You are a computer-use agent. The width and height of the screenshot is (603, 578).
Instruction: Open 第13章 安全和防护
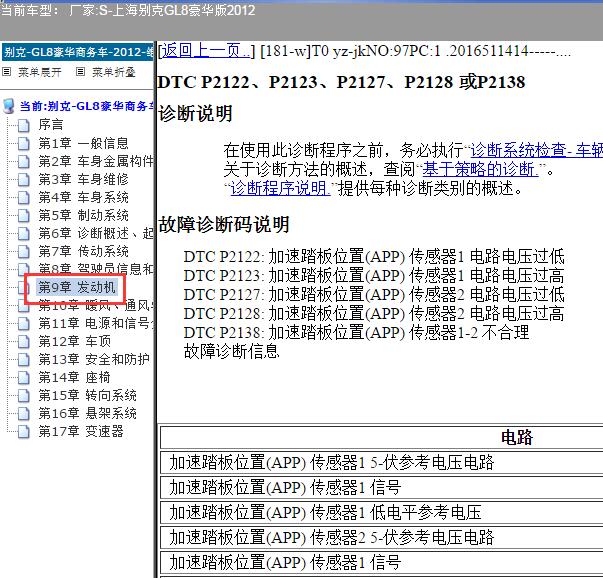(x=94, y=359)
